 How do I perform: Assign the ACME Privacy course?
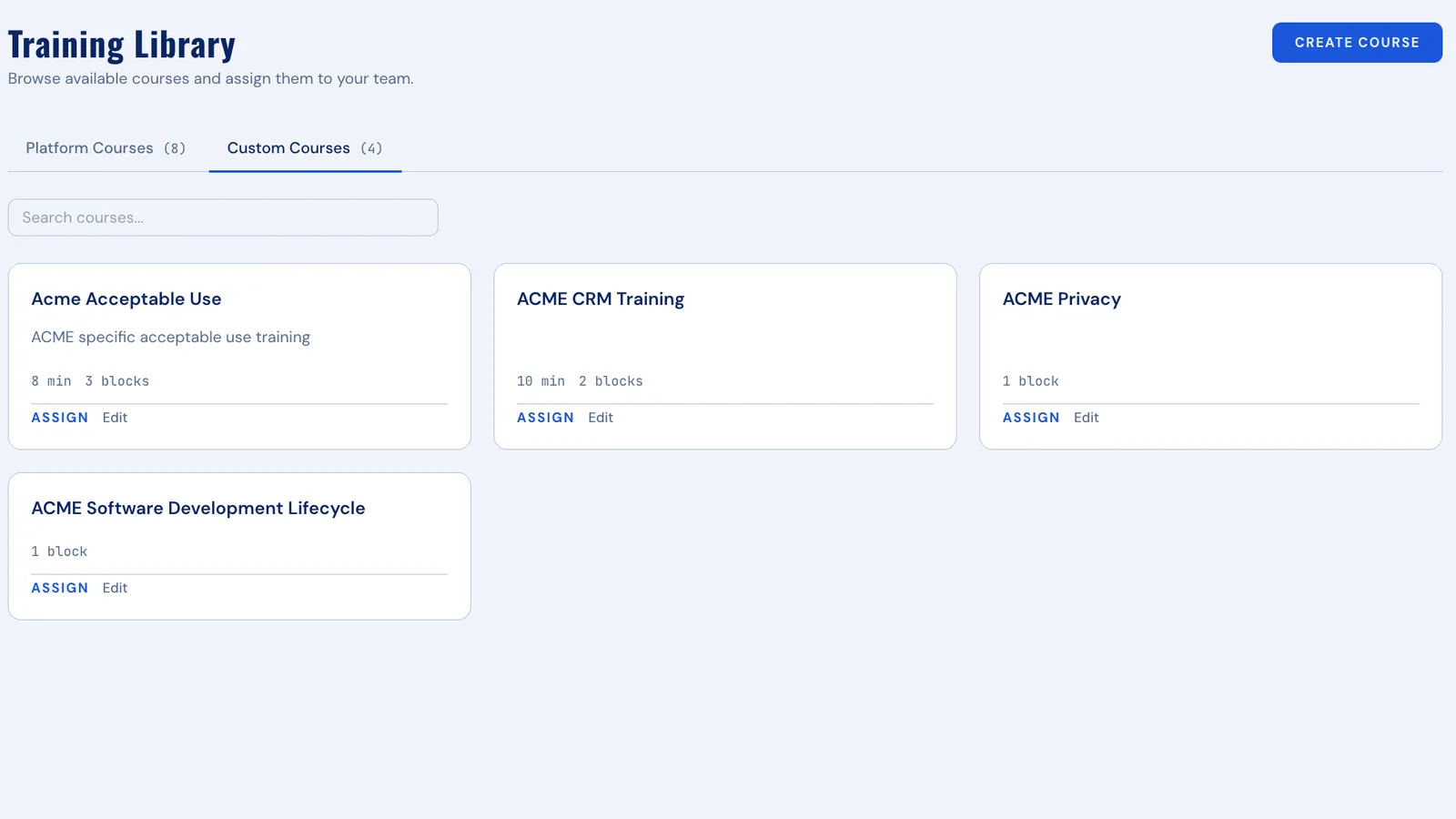click(1031, 418)
